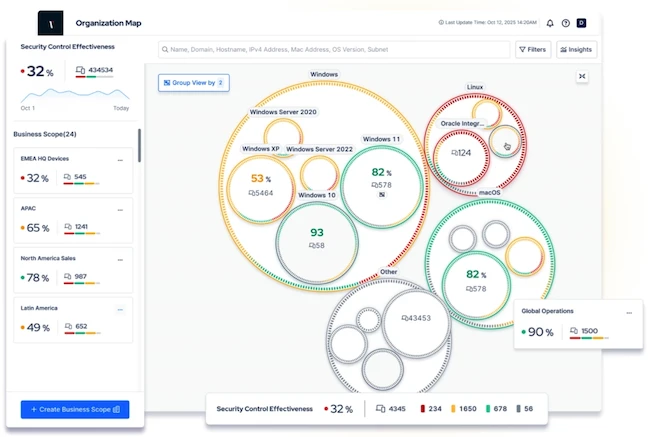
Task: Click the device icon in APAC card
Action: pyautogui.click(x=68, y=227)
